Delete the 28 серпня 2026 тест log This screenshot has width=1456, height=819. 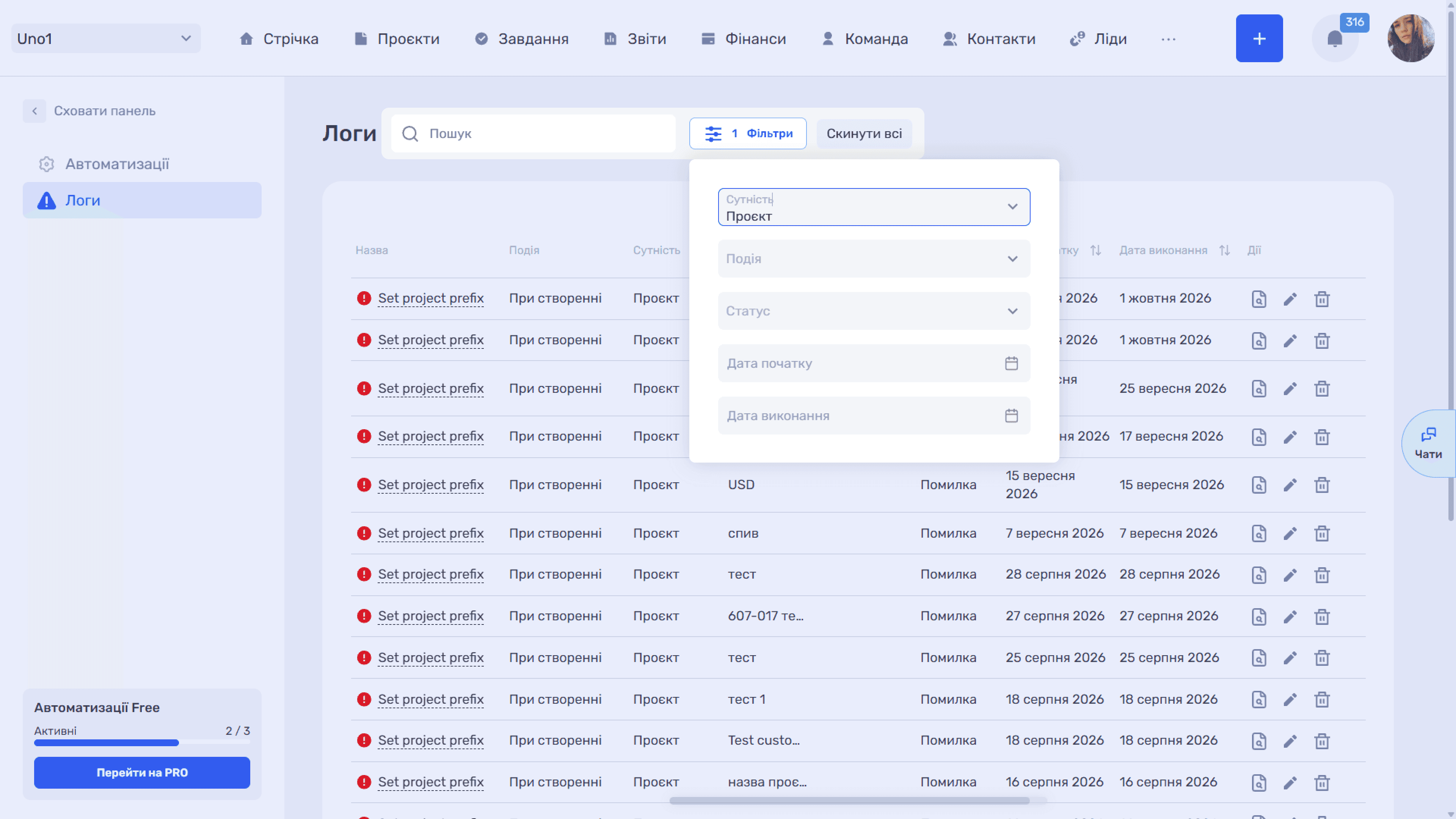[x=1321, y=575]
